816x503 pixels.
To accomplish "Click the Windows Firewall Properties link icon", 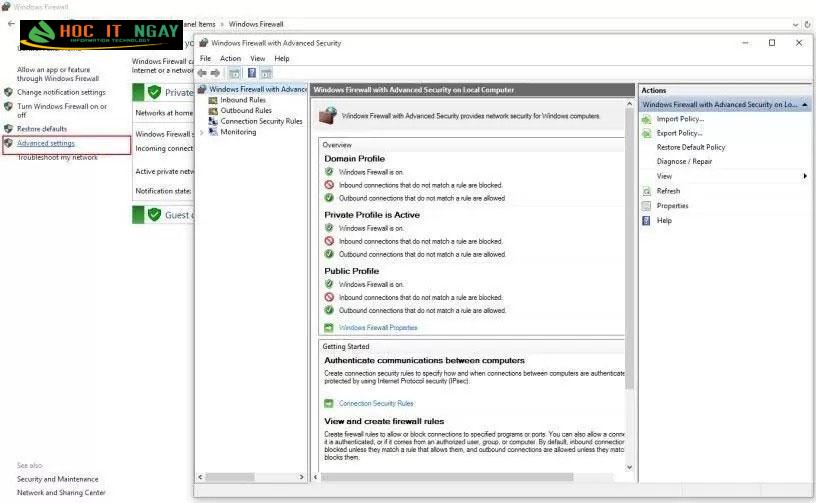I will [329, 328].
